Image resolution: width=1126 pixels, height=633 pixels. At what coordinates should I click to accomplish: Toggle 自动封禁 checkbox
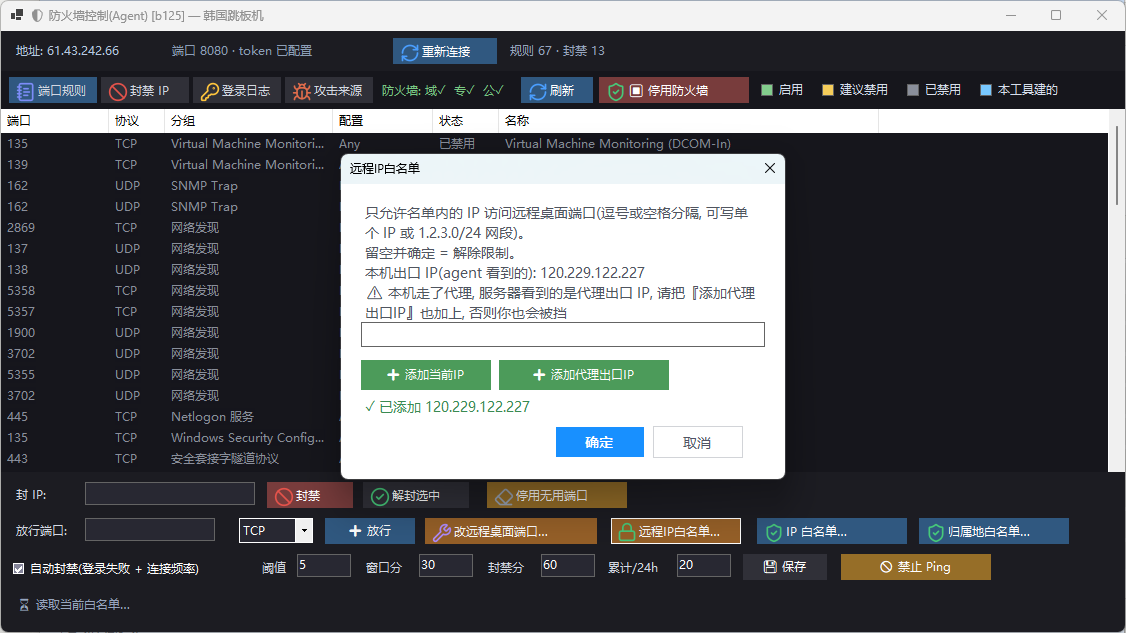19,568
